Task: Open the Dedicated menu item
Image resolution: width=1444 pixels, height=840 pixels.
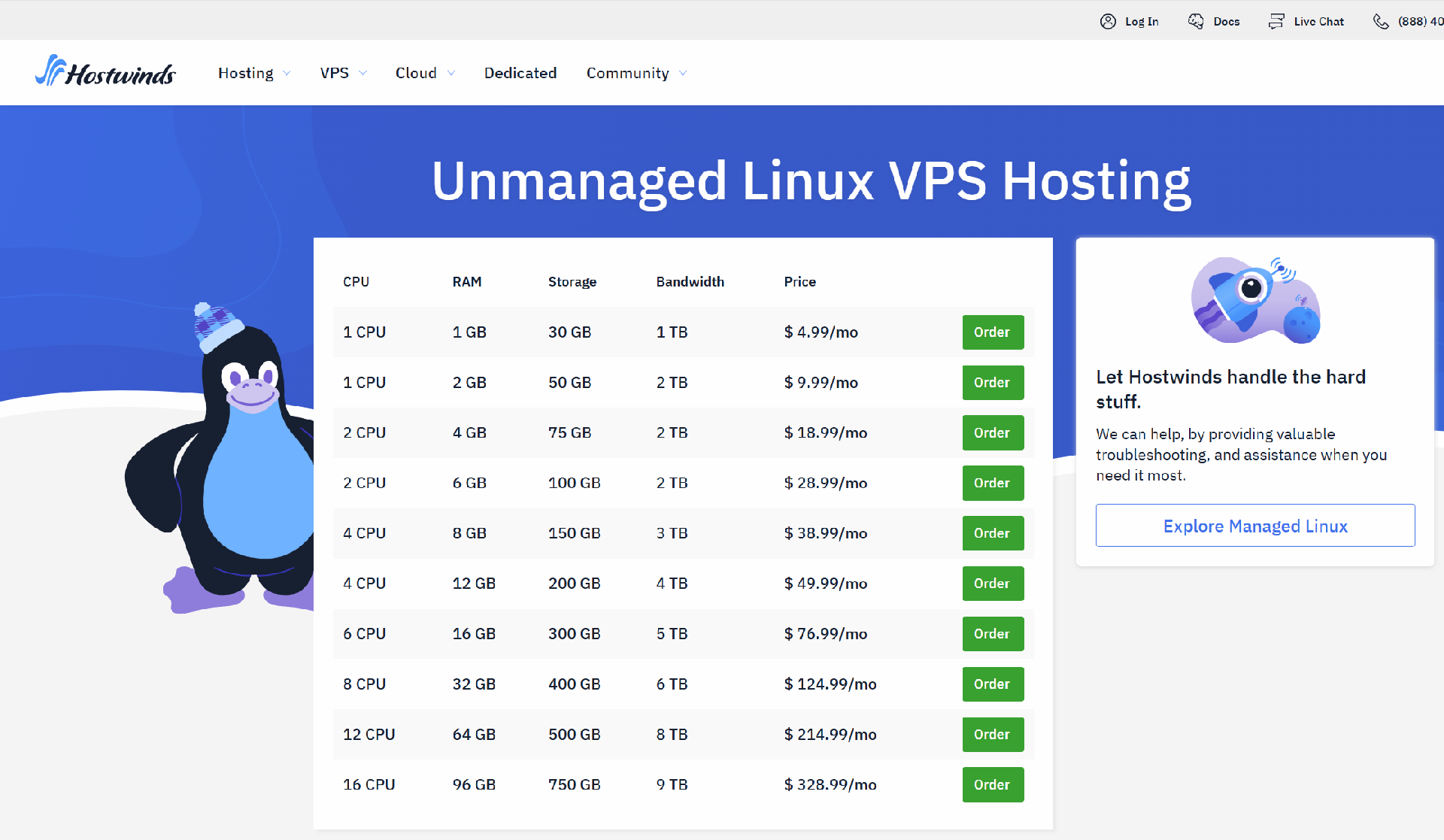Action: [x=520, y=73]
